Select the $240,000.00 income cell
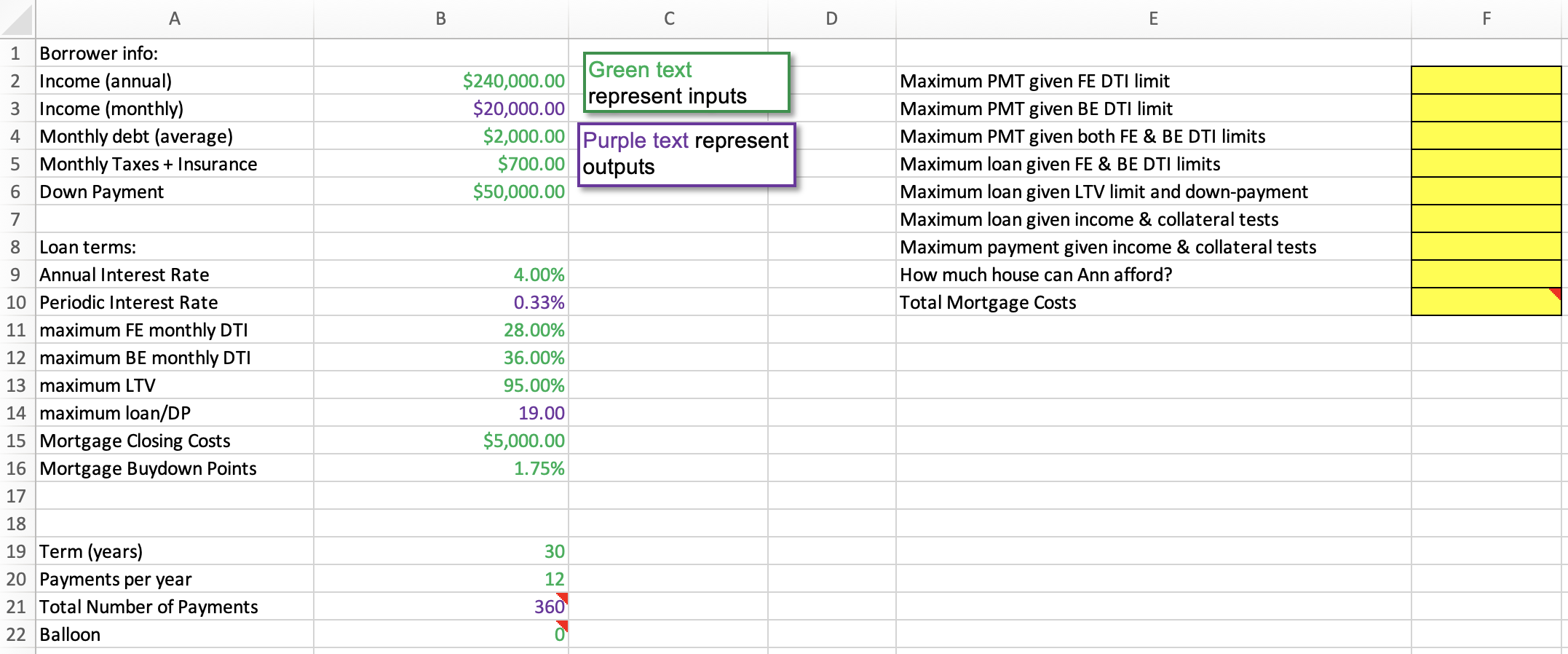Screen dimensions: 1568x654 tap(441, 81)
